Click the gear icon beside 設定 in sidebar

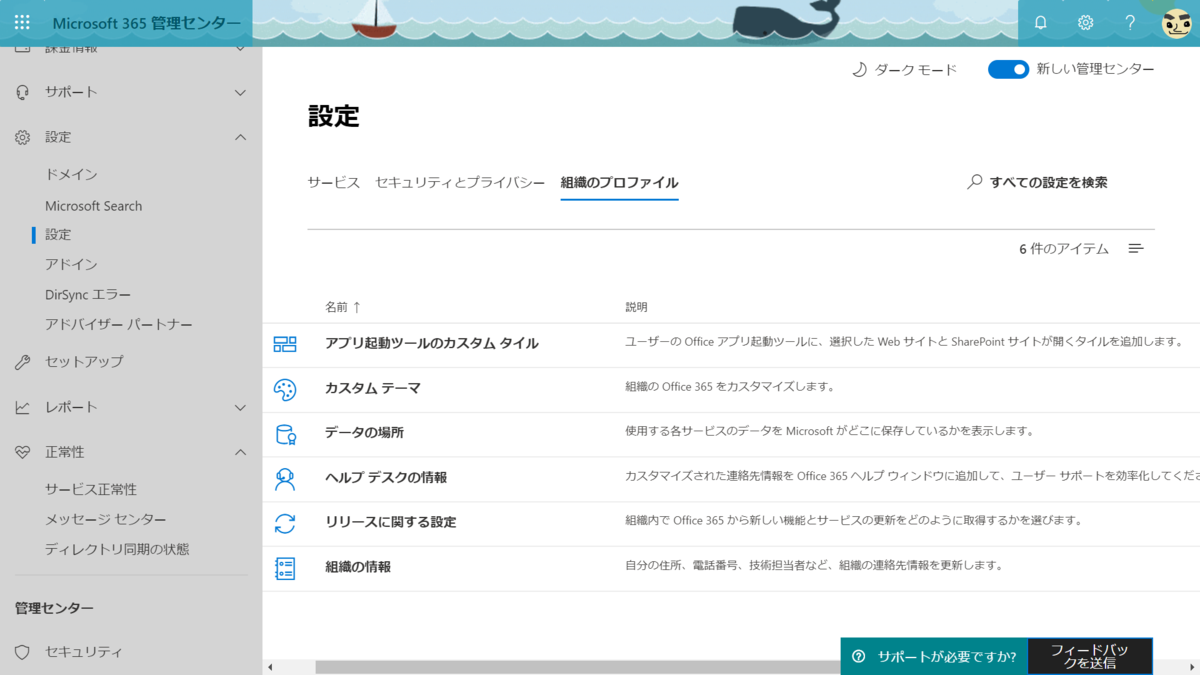click(x=23, y=137)
